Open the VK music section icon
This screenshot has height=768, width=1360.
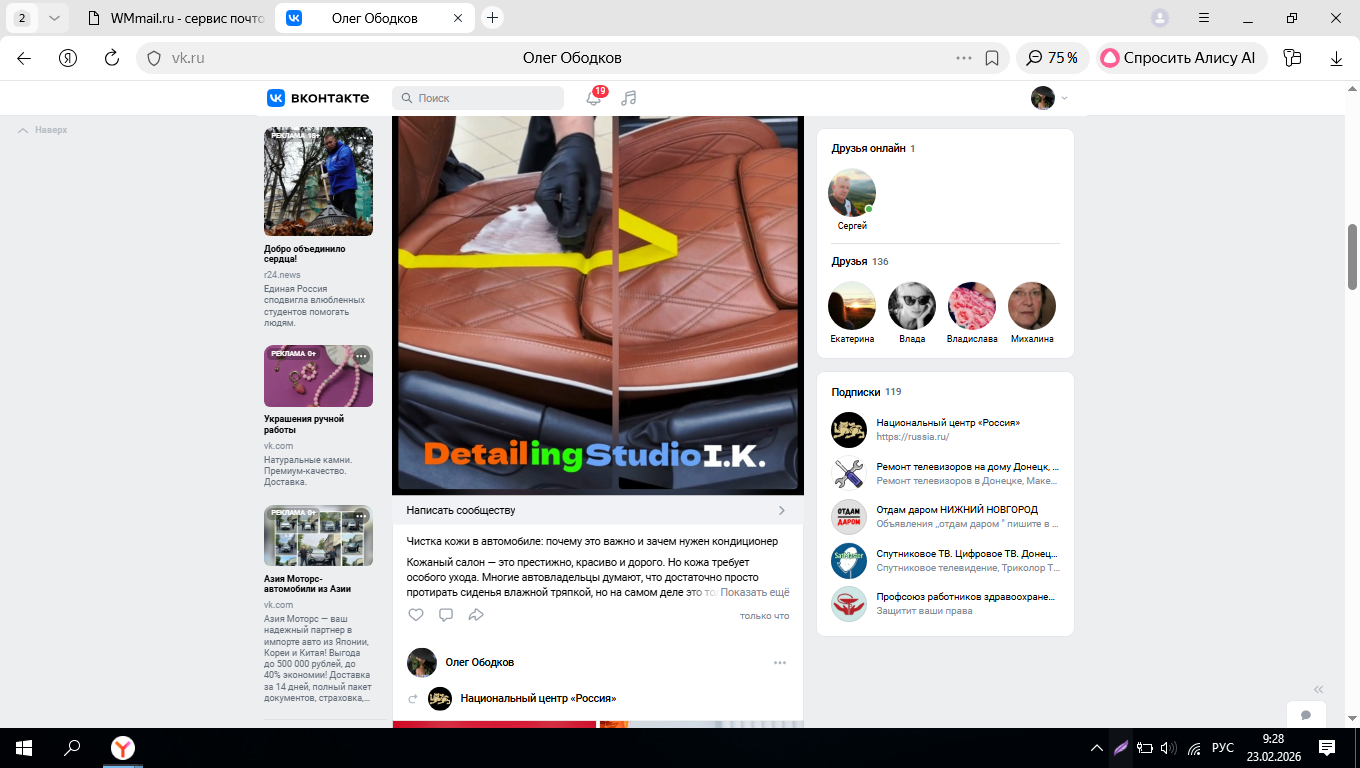coord(628,98)
